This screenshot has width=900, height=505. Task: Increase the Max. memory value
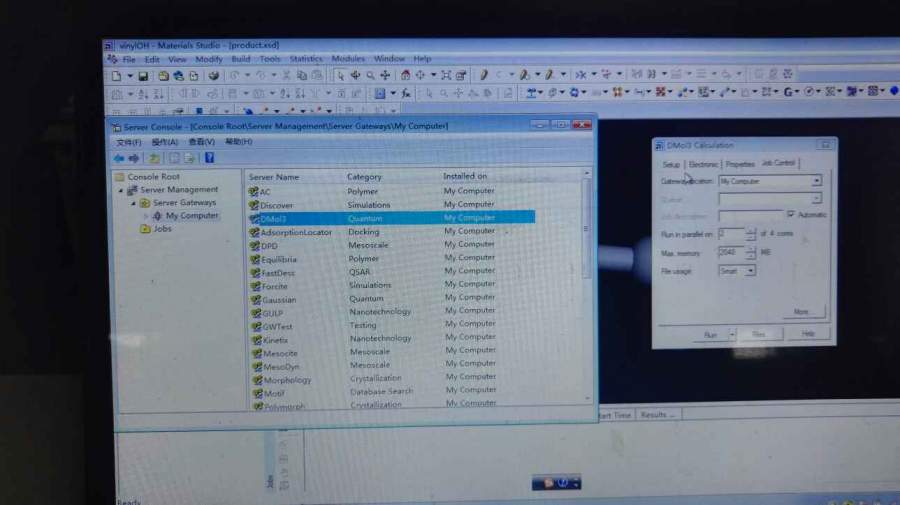point(751,250)
